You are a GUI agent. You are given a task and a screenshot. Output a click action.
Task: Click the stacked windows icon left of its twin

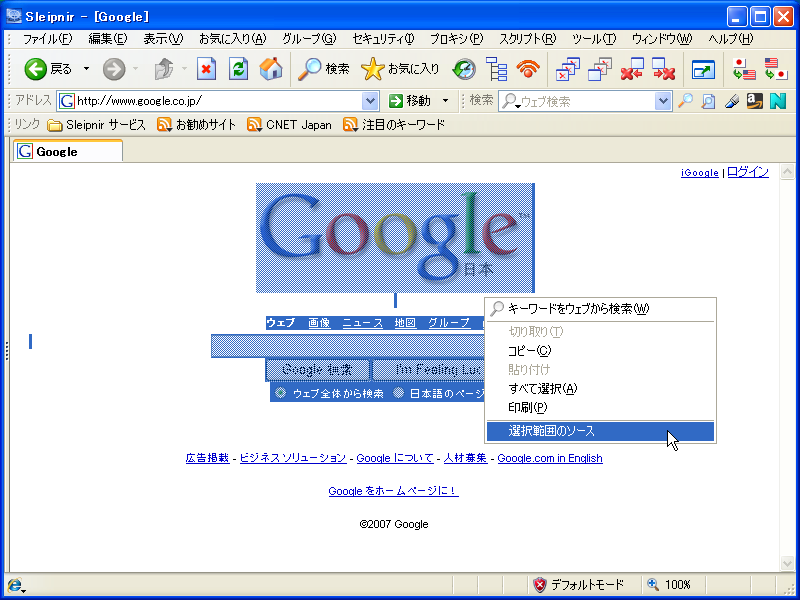coord(568,69)
